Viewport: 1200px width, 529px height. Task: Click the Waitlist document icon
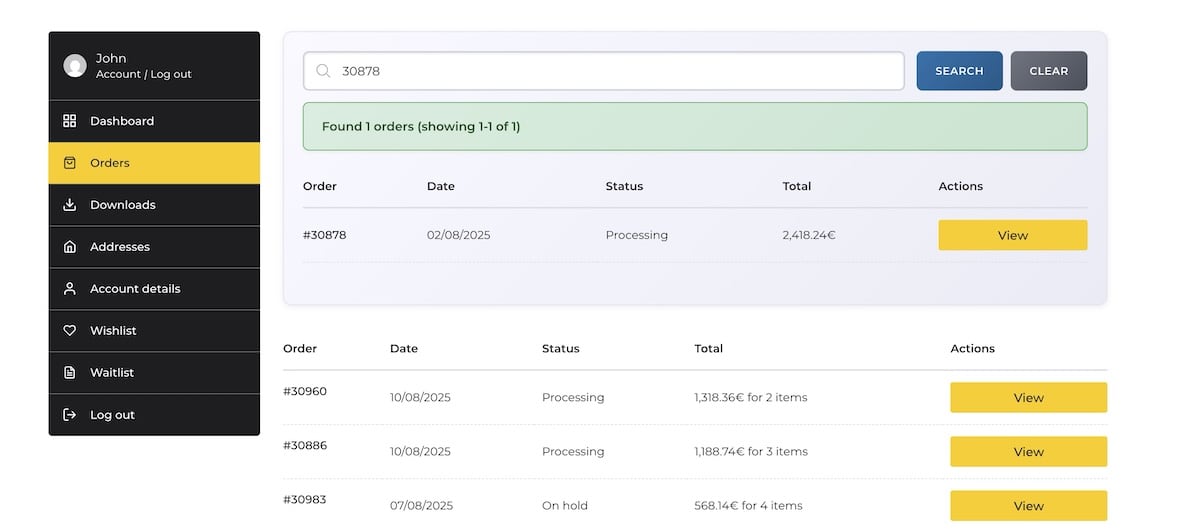70,373
